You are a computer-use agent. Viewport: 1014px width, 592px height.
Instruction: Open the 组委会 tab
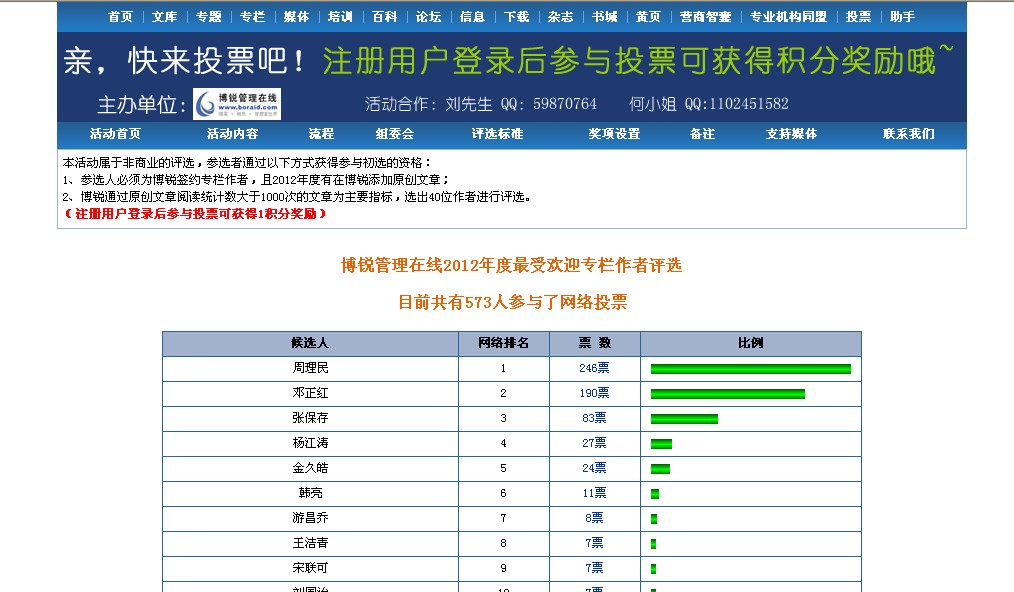[394, 134]
